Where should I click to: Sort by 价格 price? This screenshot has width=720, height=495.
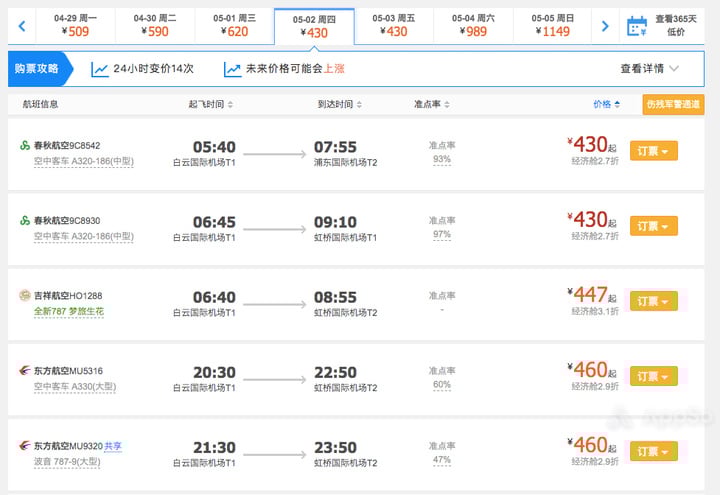[x=607, y=105]
